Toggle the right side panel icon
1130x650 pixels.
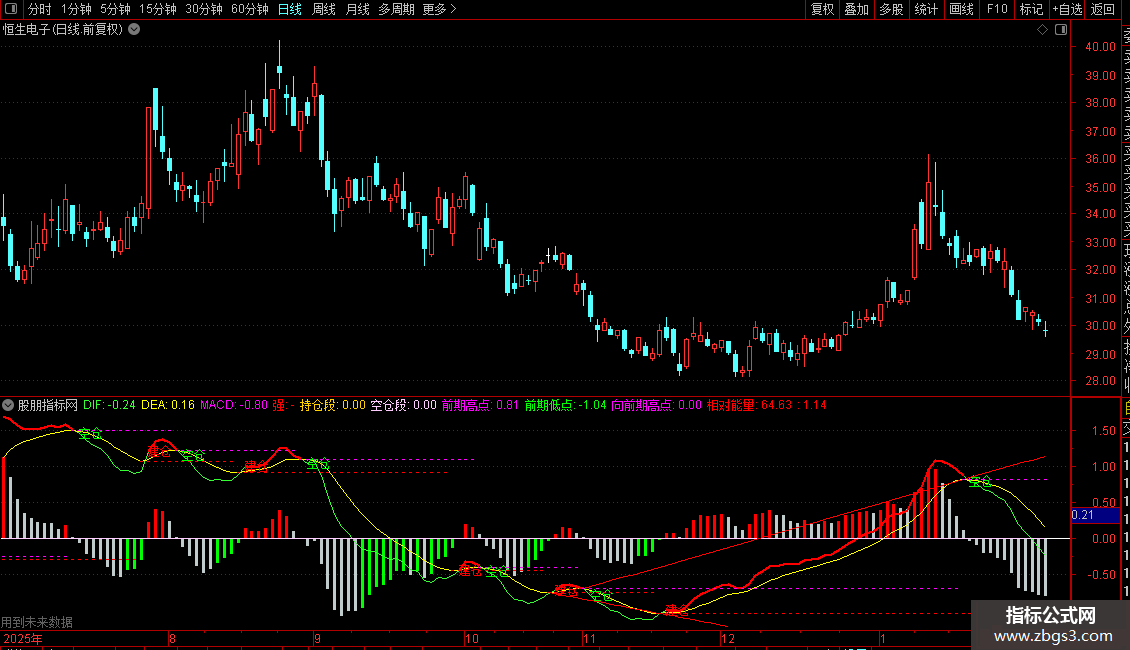point(1061,30)
